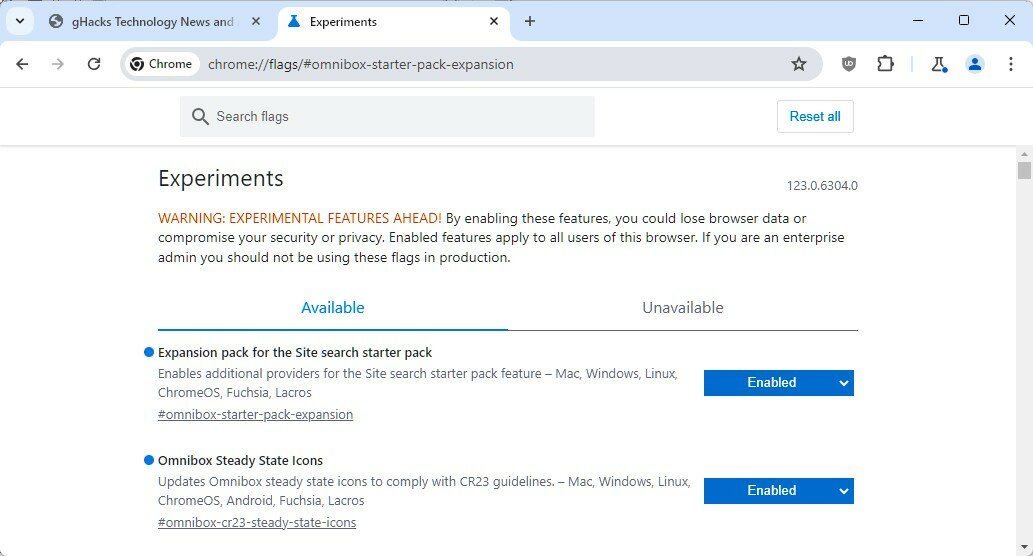This screenshot has width=1033, height=556.
Task: Switch to the Unavailable tab
Action: click(683, 308)
